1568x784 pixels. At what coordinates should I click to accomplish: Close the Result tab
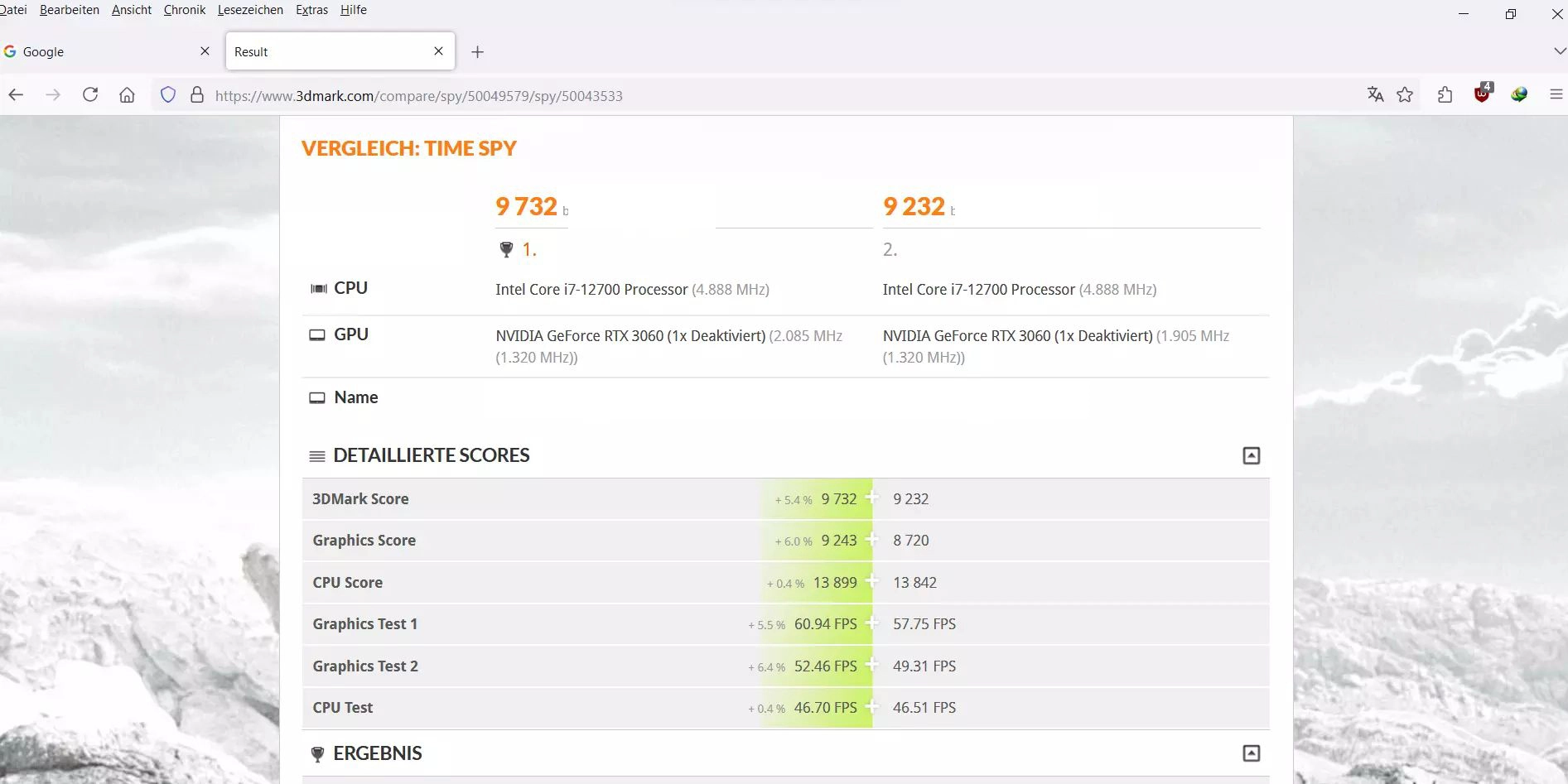pyautogui.click(x=438, y=51)
